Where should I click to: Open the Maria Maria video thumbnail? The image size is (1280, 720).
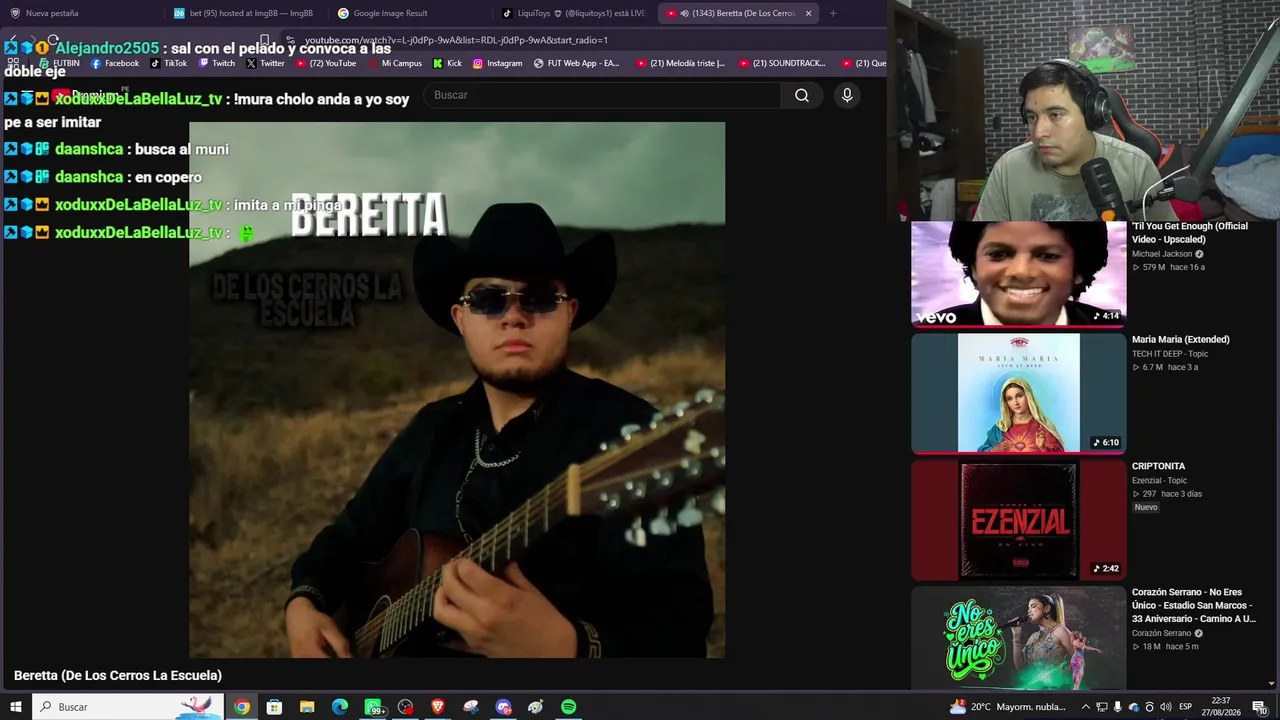coord(1018,393)
